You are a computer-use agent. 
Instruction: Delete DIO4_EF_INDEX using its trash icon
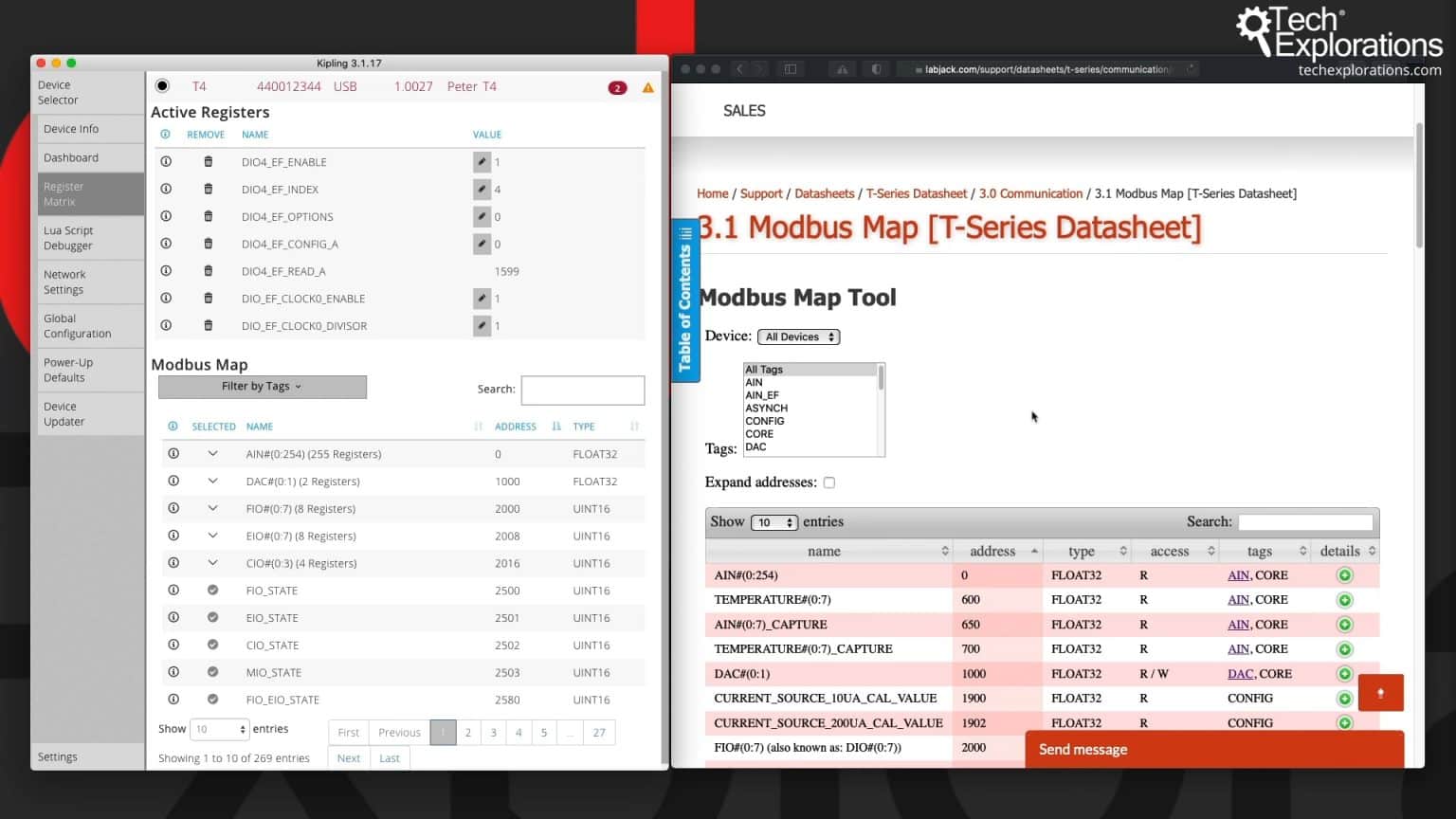209,190
